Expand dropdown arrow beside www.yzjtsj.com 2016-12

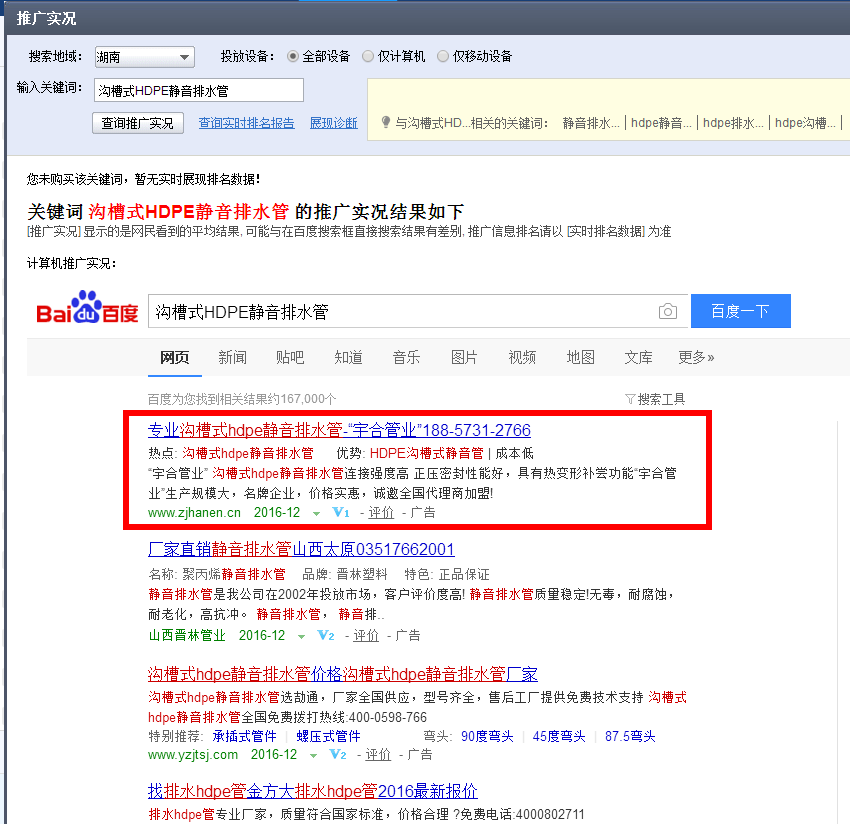click(x=313, y=756)
